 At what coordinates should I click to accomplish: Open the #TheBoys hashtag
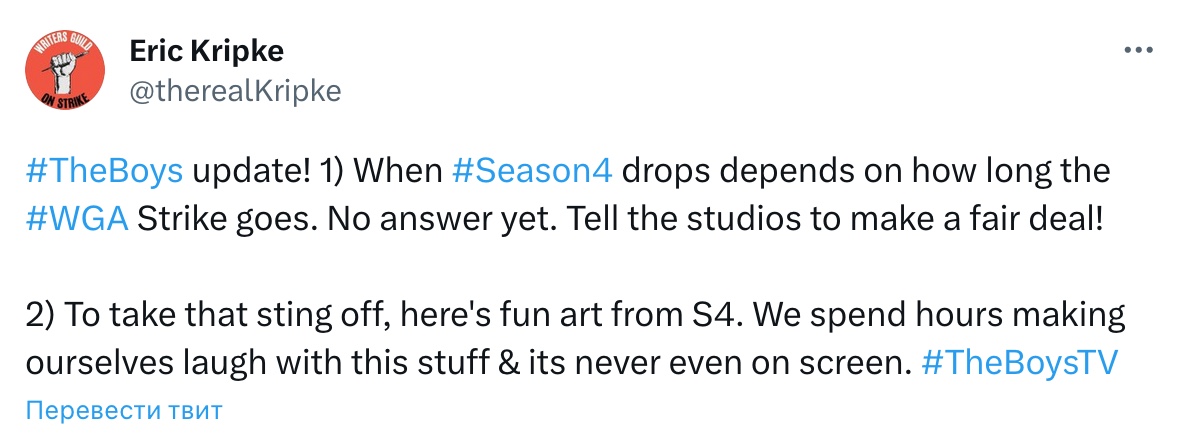(104, 172)
